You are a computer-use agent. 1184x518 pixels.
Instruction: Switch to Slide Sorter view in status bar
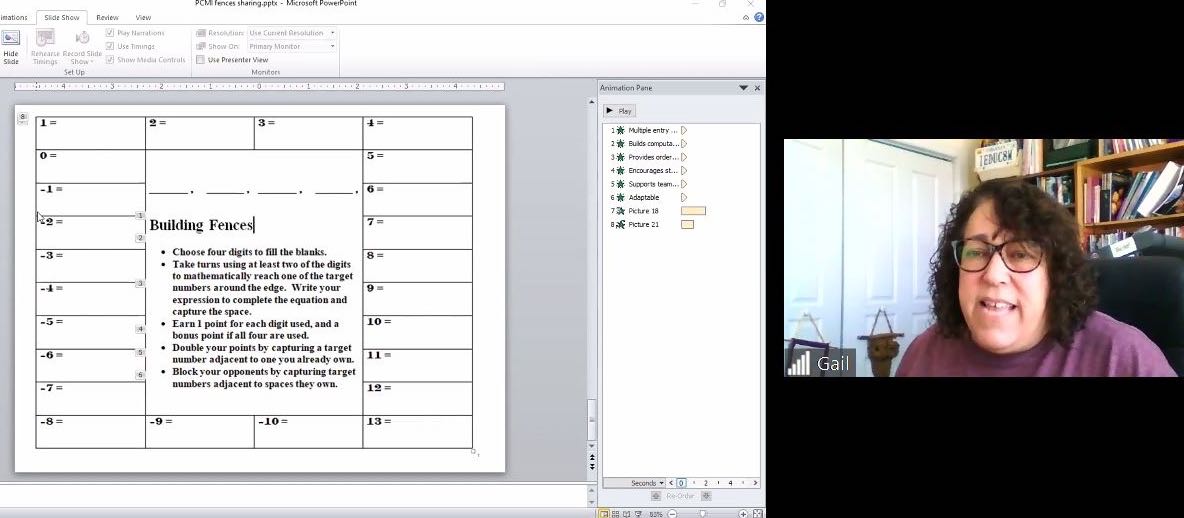pos(617,513)
